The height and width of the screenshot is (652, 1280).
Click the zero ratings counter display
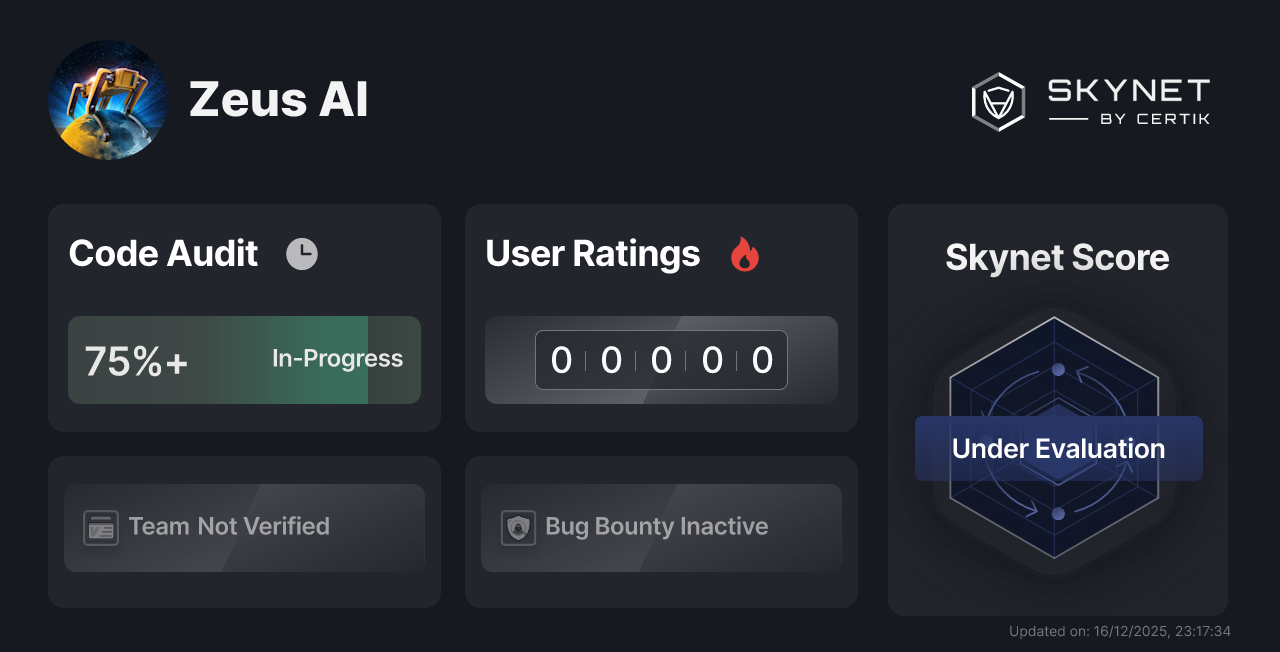pos(661,360)
